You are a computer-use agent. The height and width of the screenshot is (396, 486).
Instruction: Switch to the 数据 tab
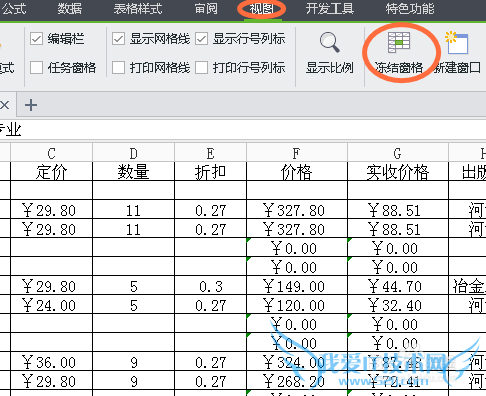(x=69, y=9)
